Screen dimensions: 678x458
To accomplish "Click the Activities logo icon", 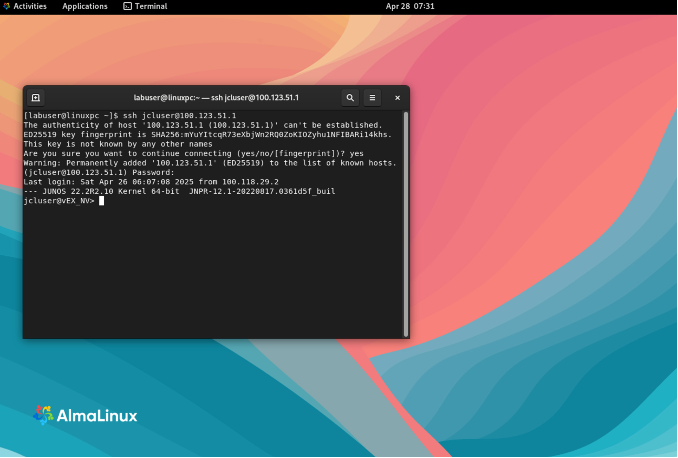I will pyautogui.click(x=6, y=6).
